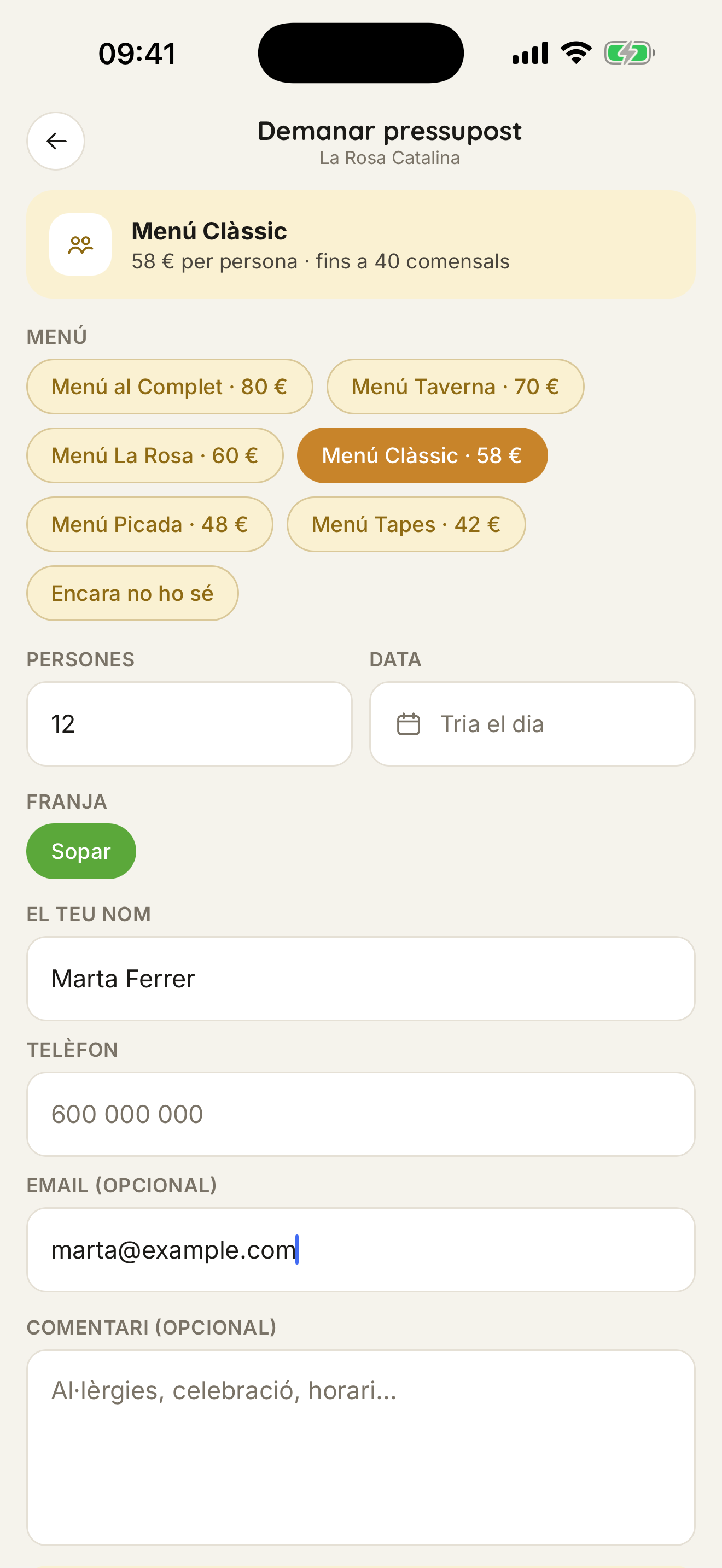Open the Tria el dia date picker
Viewport: 722px width, 1568px height.
[532, 724]
